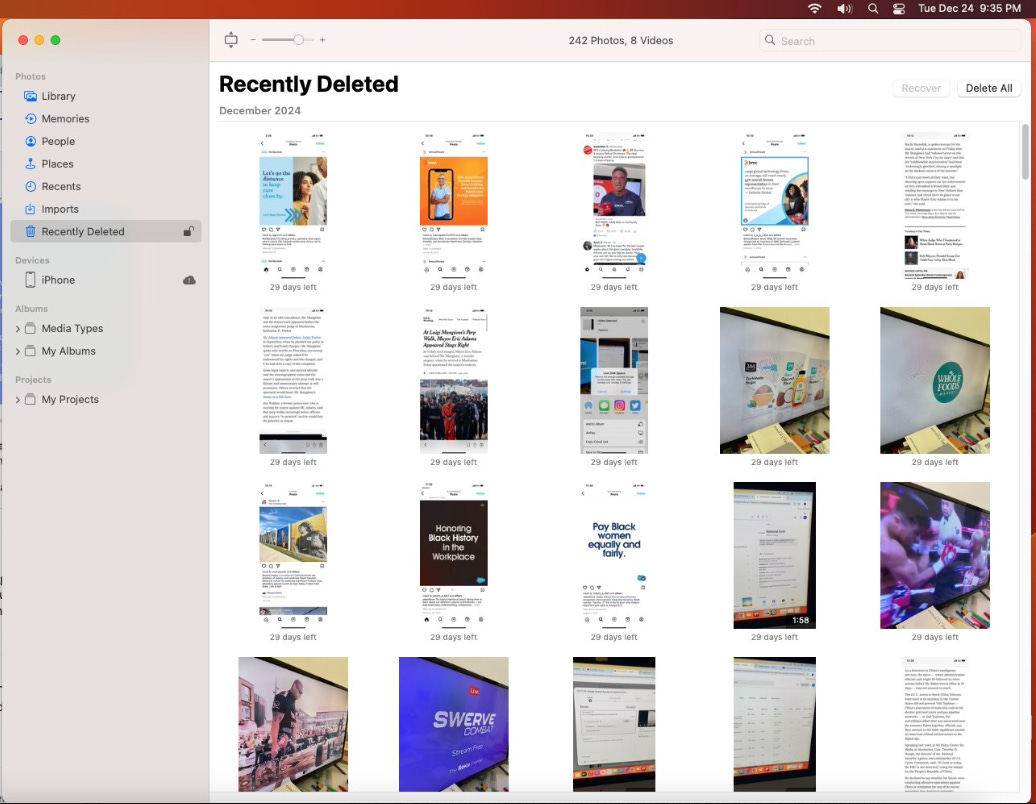The width and height of the screenshot is (1036, 804).
Task: Expand the Media Types album group
Action: pos(18,328)
